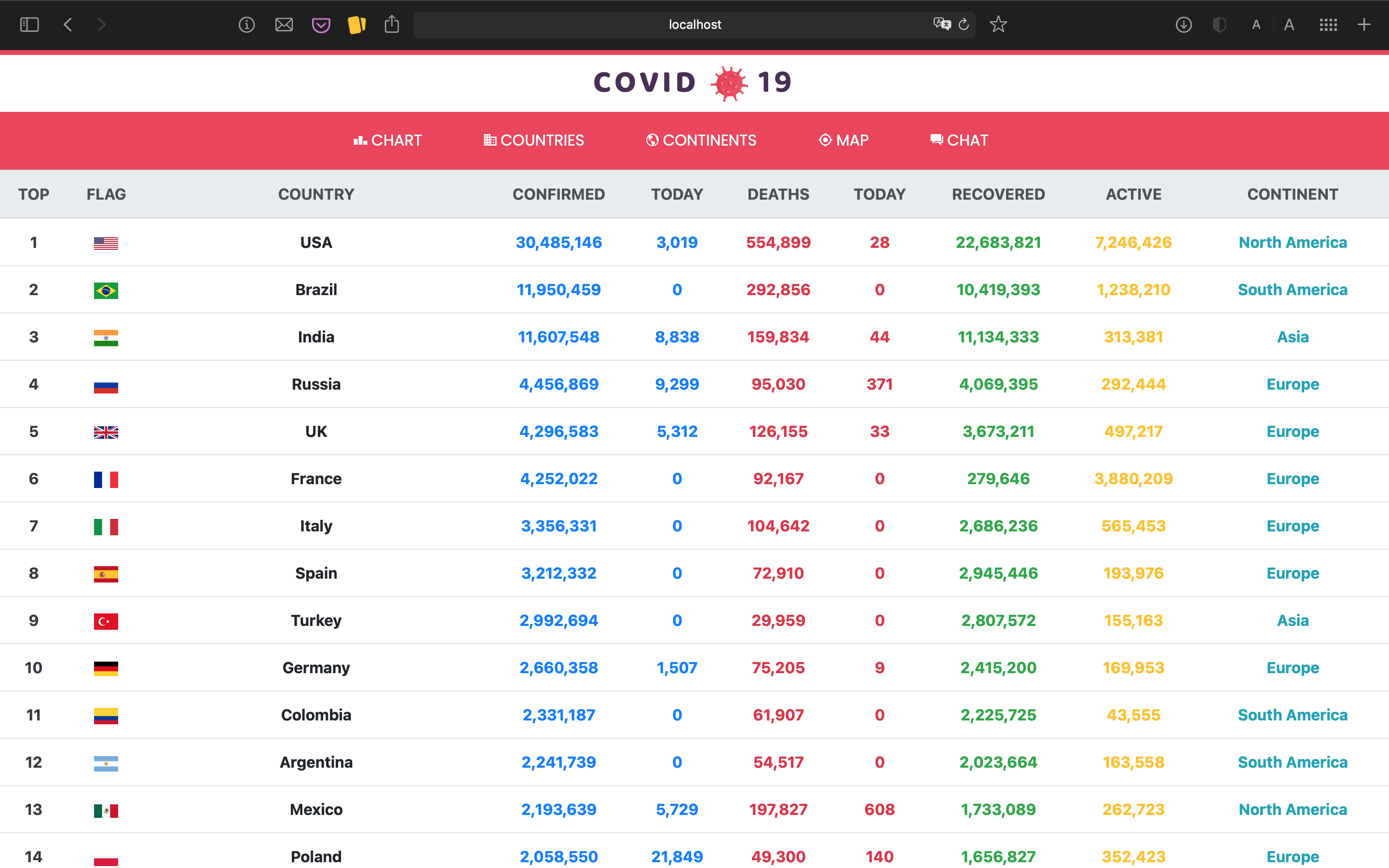Save page with the Pocket icon
Image resolution: width=1389 pixels, height=868 pixels.
pyautogui.click(x=321, y=25)
